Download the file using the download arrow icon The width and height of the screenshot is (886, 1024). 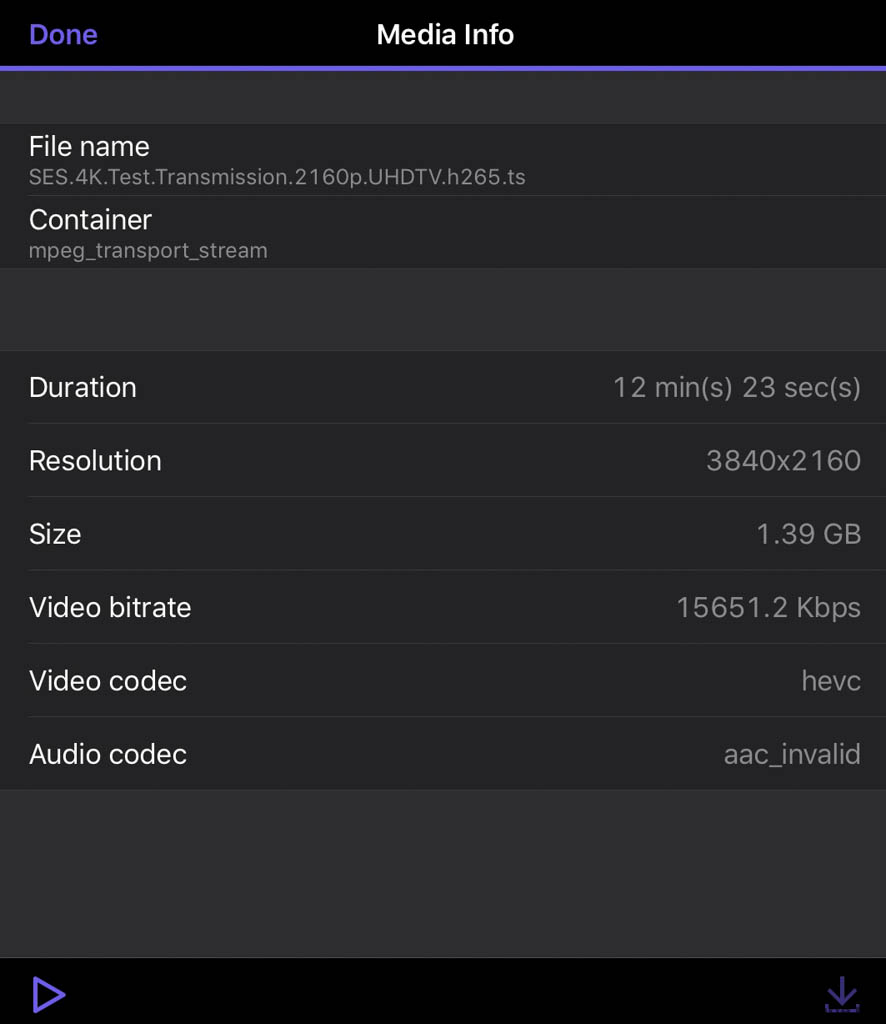coord(842,994)
